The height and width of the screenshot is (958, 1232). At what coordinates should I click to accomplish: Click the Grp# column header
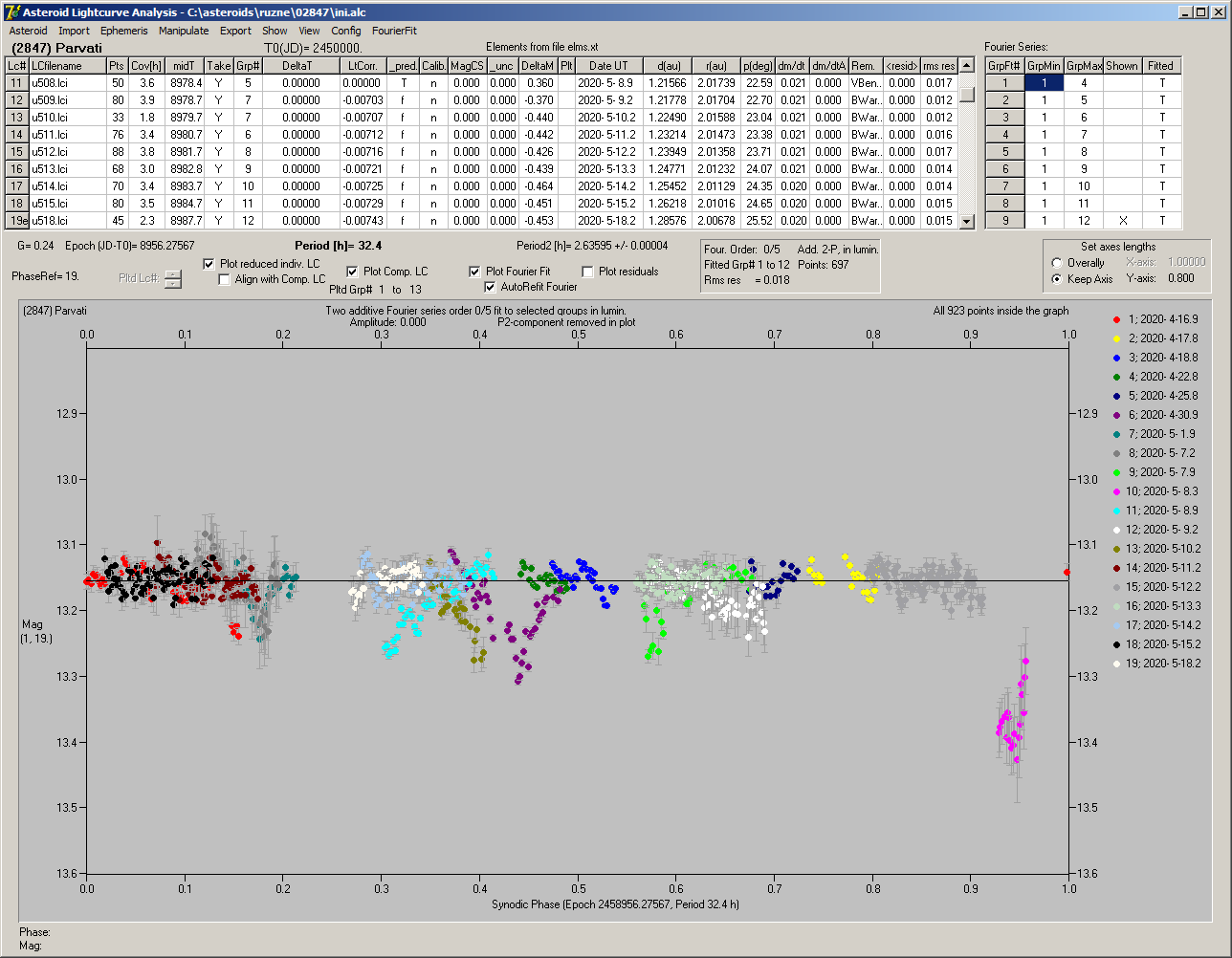tap(248, 66)
